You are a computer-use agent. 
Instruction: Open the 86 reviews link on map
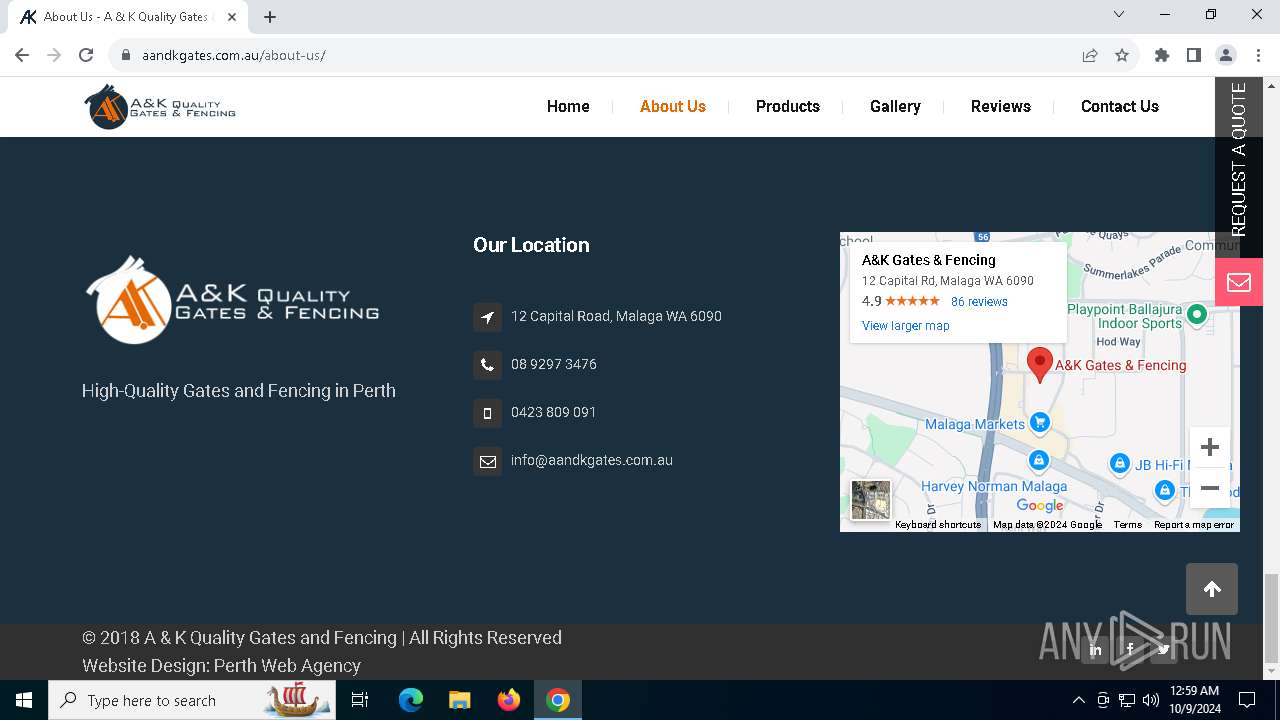pyautogui.click(x=979, y=302)
